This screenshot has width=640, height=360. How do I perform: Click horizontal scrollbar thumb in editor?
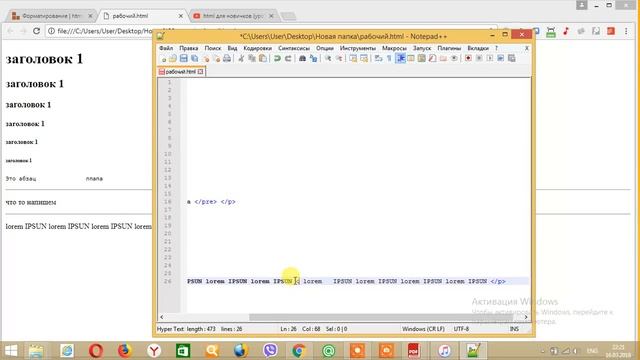(x=380, y=317)
